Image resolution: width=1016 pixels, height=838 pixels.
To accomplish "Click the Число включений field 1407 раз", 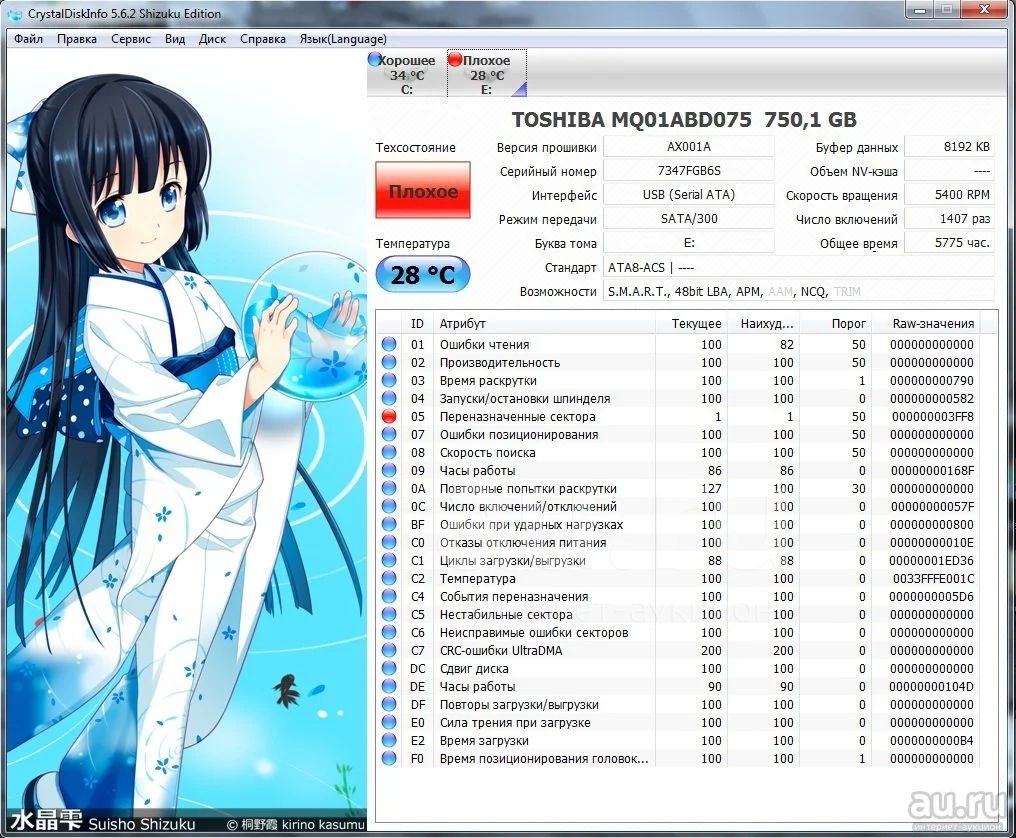I will [x=949, y=218].
